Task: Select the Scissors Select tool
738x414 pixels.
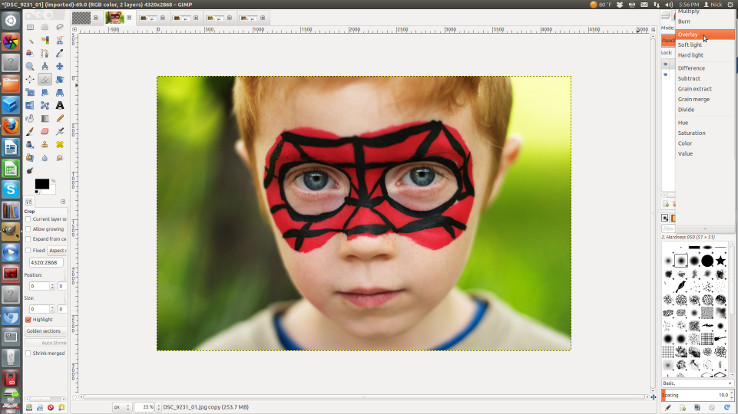Action: [x=60, y=40]
